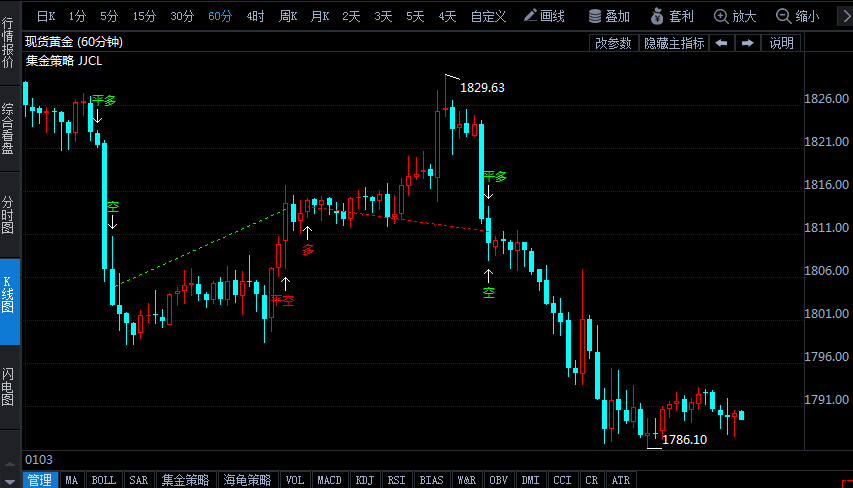Click the 0103 date label
Screen dimensions: 853x488
point(39,460)
